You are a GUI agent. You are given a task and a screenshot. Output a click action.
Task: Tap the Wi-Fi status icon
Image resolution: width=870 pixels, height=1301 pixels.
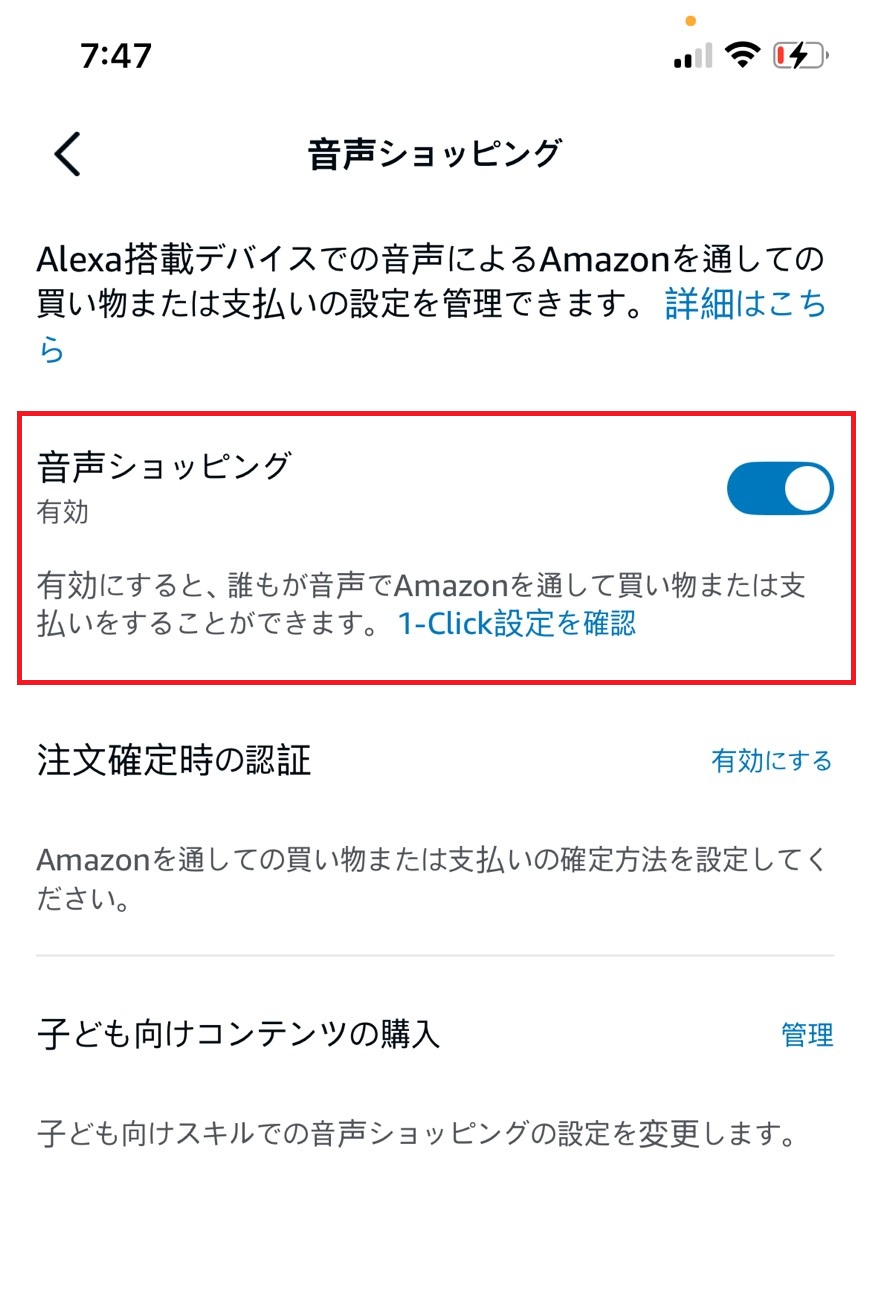click(x=742, y=55)
